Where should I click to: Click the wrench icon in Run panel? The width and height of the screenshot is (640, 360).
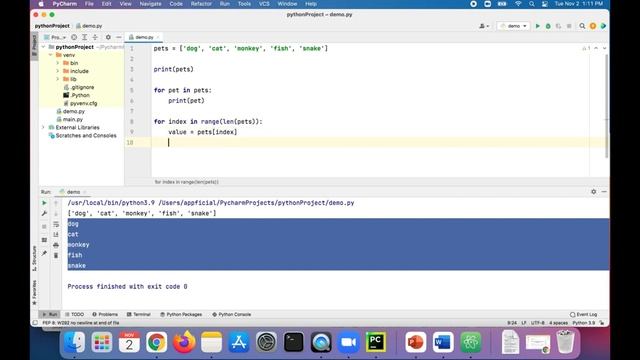point(44,213)
